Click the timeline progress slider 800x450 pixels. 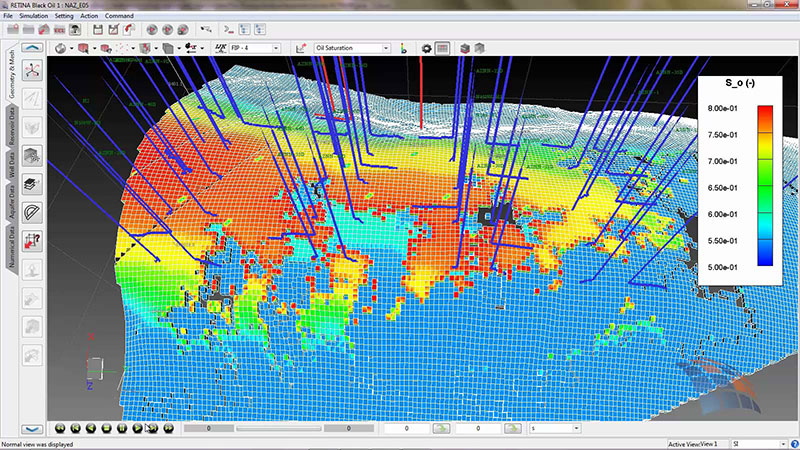coord(278,428)
